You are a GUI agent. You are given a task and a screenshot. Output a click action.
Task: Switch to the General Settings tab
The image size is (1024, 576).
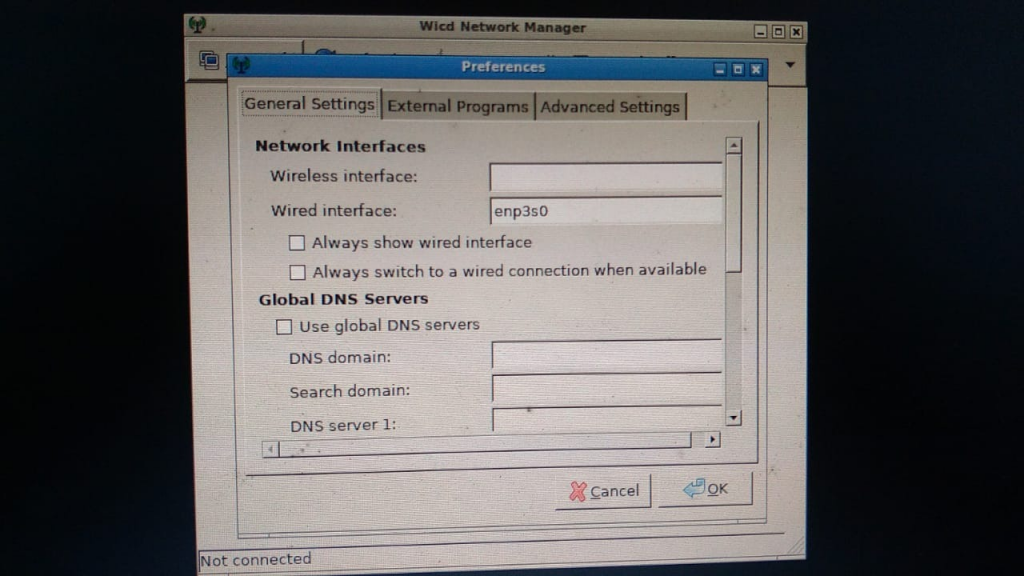click(310, 104)
